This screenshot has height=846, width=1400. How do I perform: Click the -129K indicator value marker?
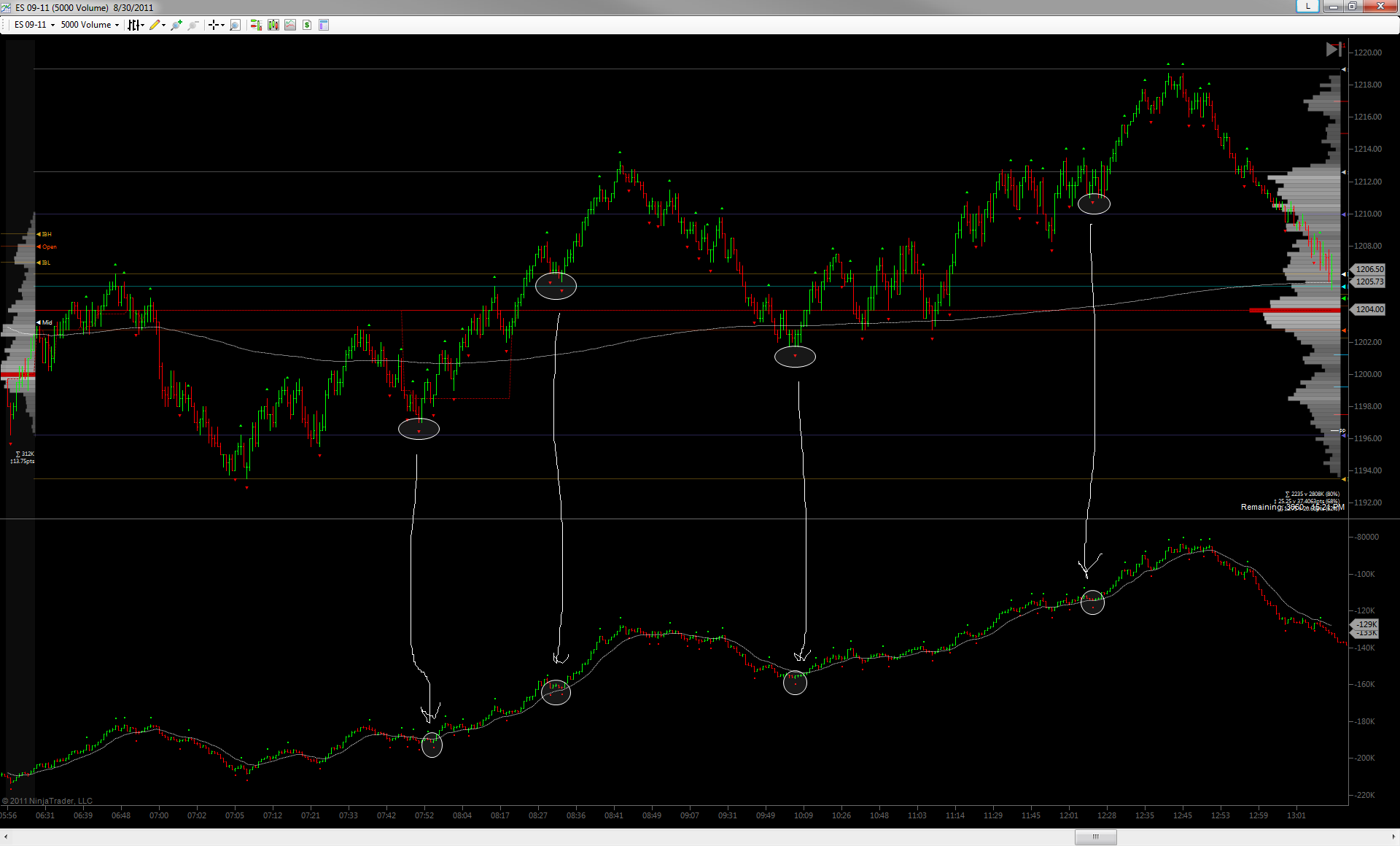[1365, 624]
